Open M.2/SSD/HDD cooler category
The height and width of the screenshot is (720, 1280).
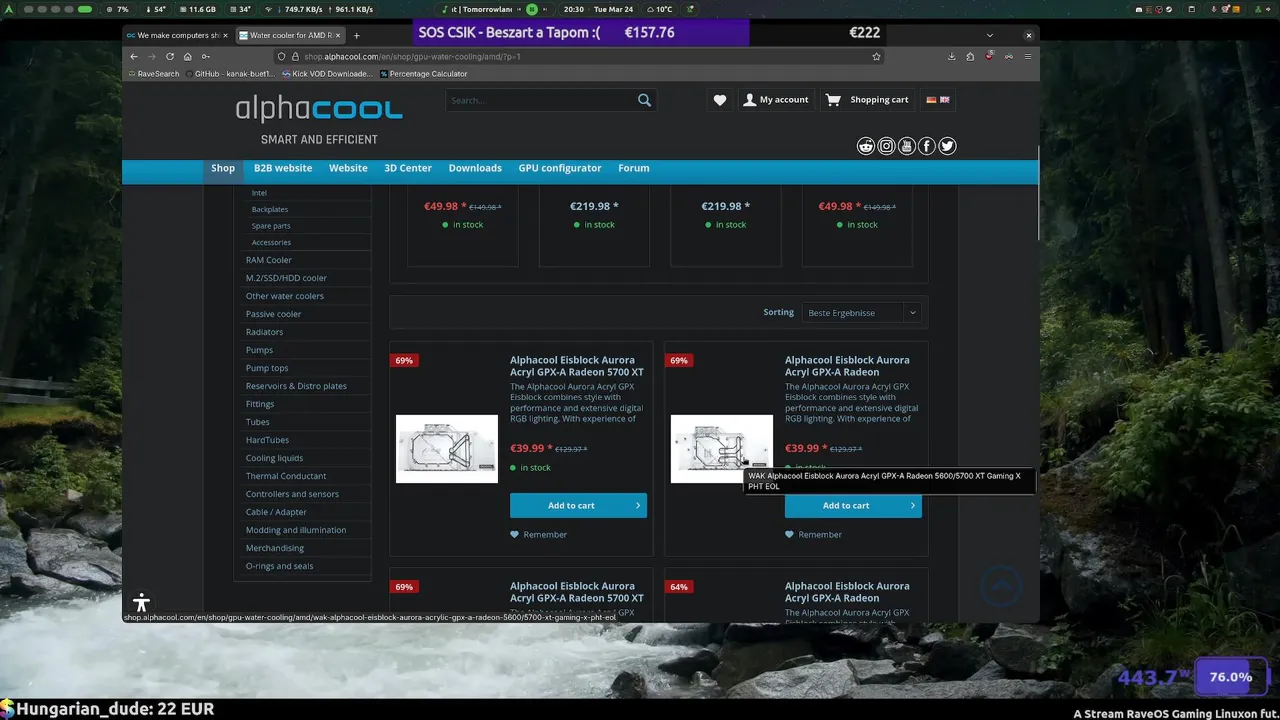(x=286, y=278)
